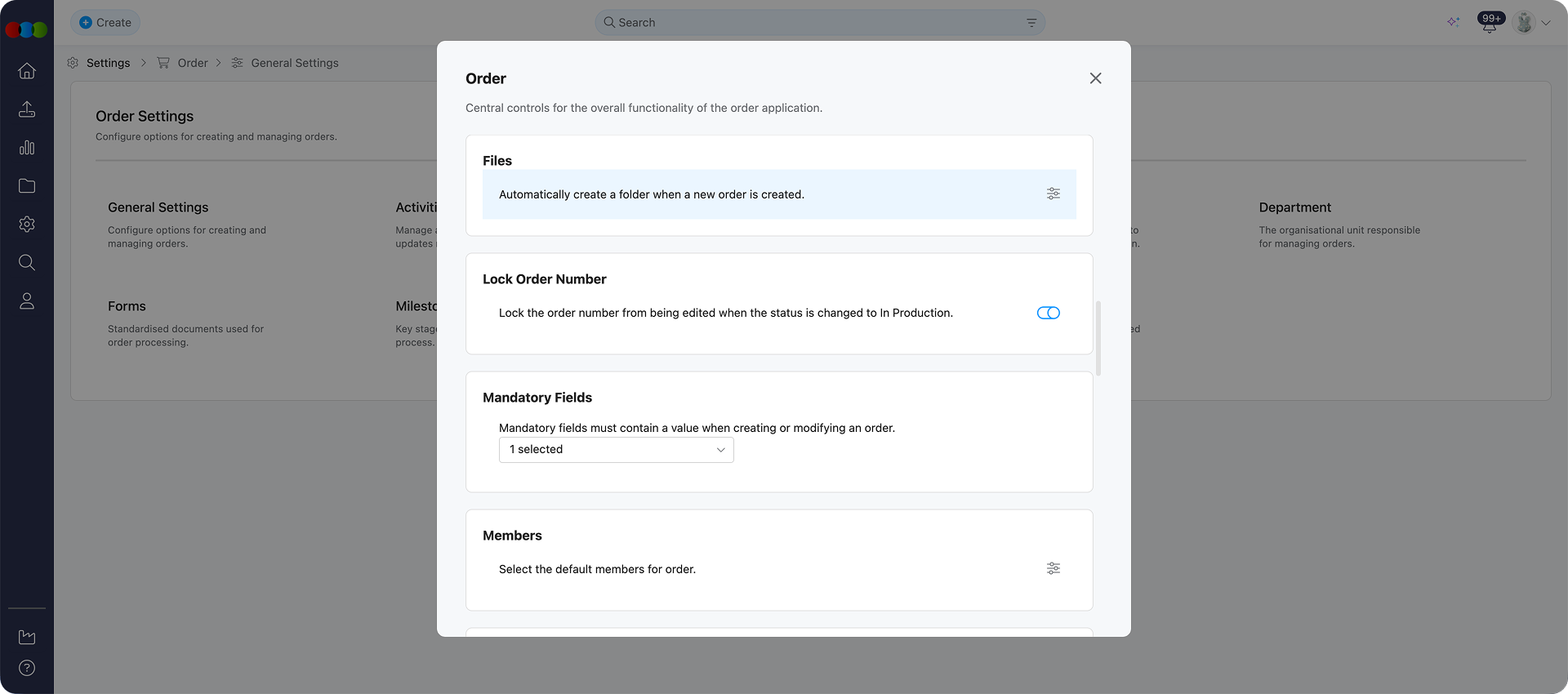
Task: Go to Settings in the breadcrumb
Action: (108, 63)
